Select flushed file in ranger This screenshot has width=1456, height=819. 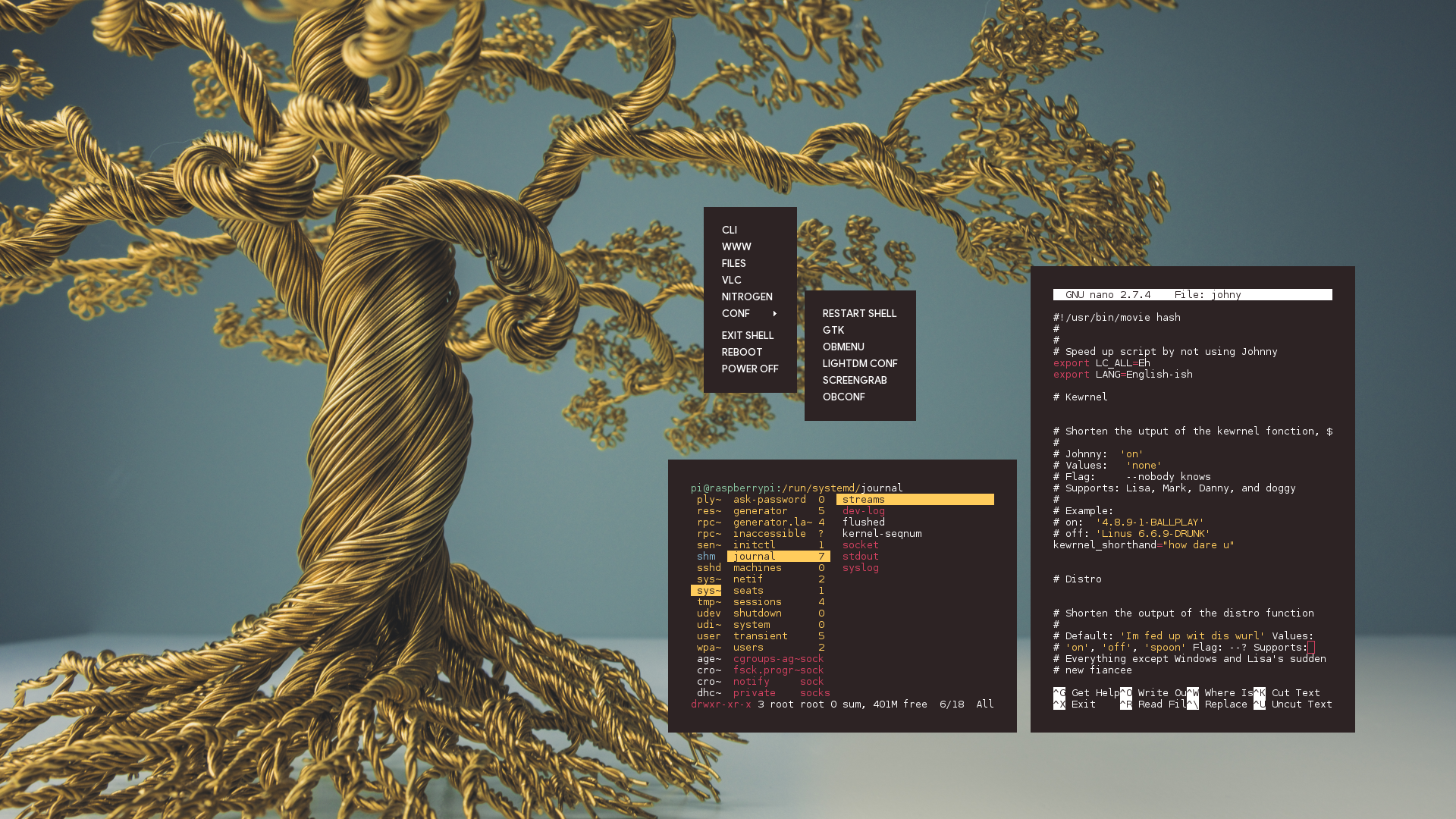pos(863,522)
